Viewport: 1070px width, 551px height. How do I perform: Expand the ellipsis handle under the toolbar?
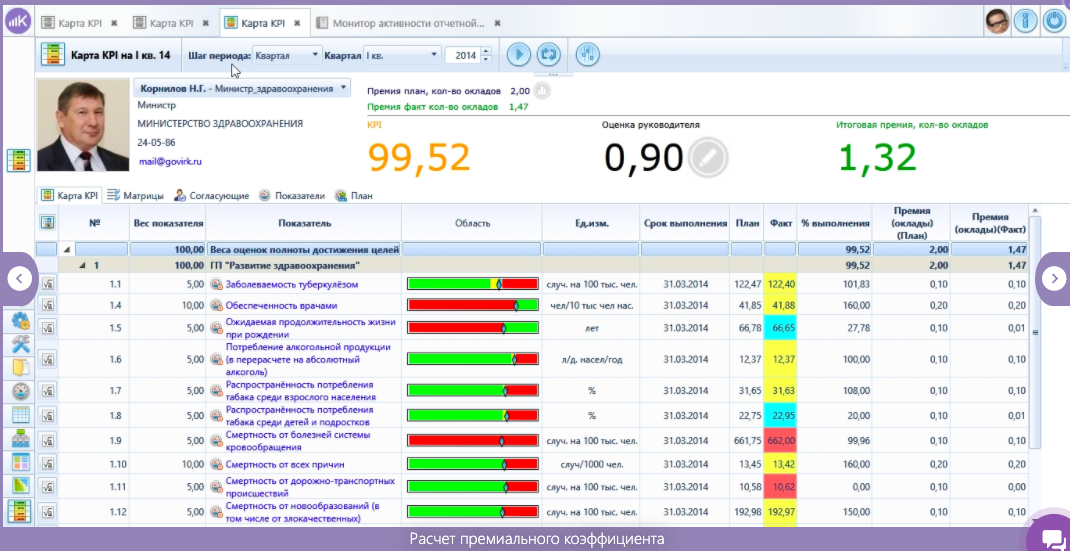pyautogui.click(x=553, y=74)
